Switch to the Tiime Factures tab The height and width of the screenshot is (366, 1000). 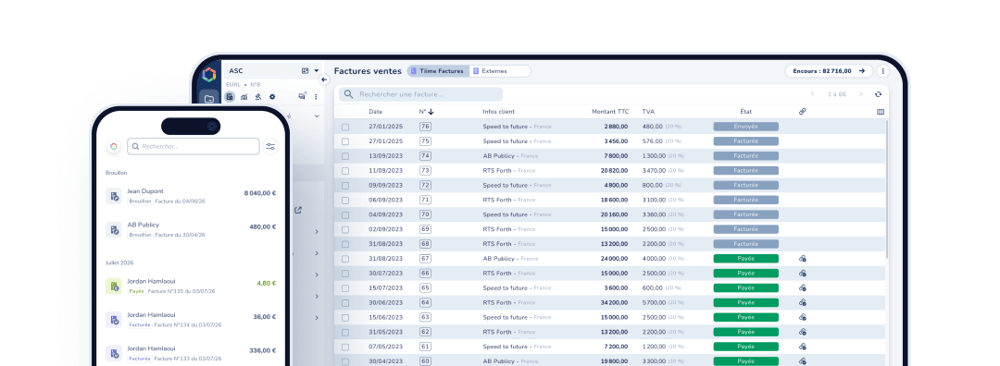[x=438, y=71]
